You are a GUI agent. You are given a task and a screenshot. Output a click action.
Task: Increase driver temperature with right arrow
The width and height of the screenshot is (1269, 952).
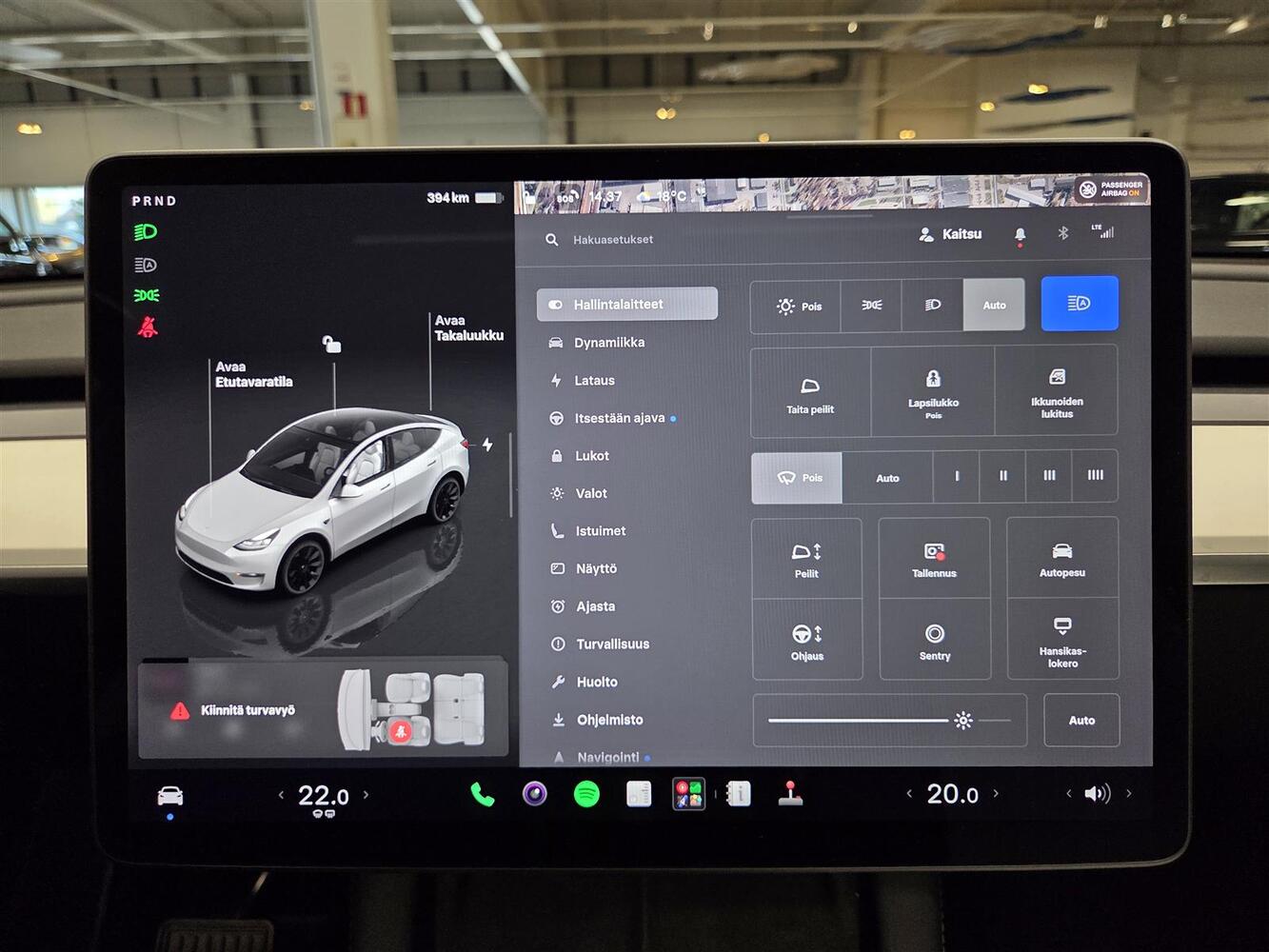pos(366,794)
